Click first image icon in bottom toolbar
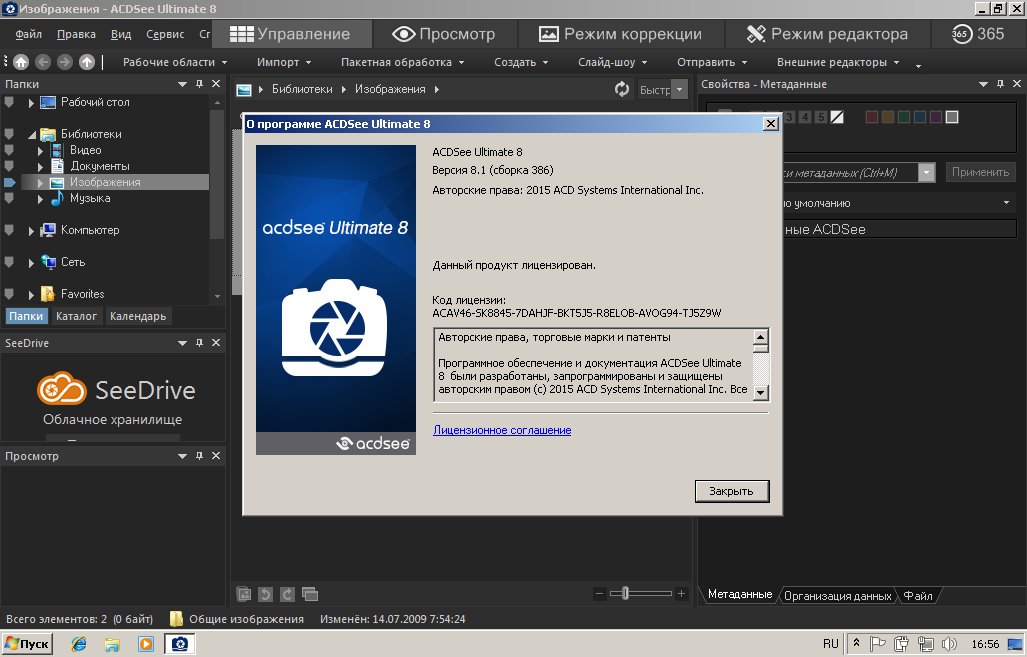This screenshot has height=657, width=1027. pos(244,594)
